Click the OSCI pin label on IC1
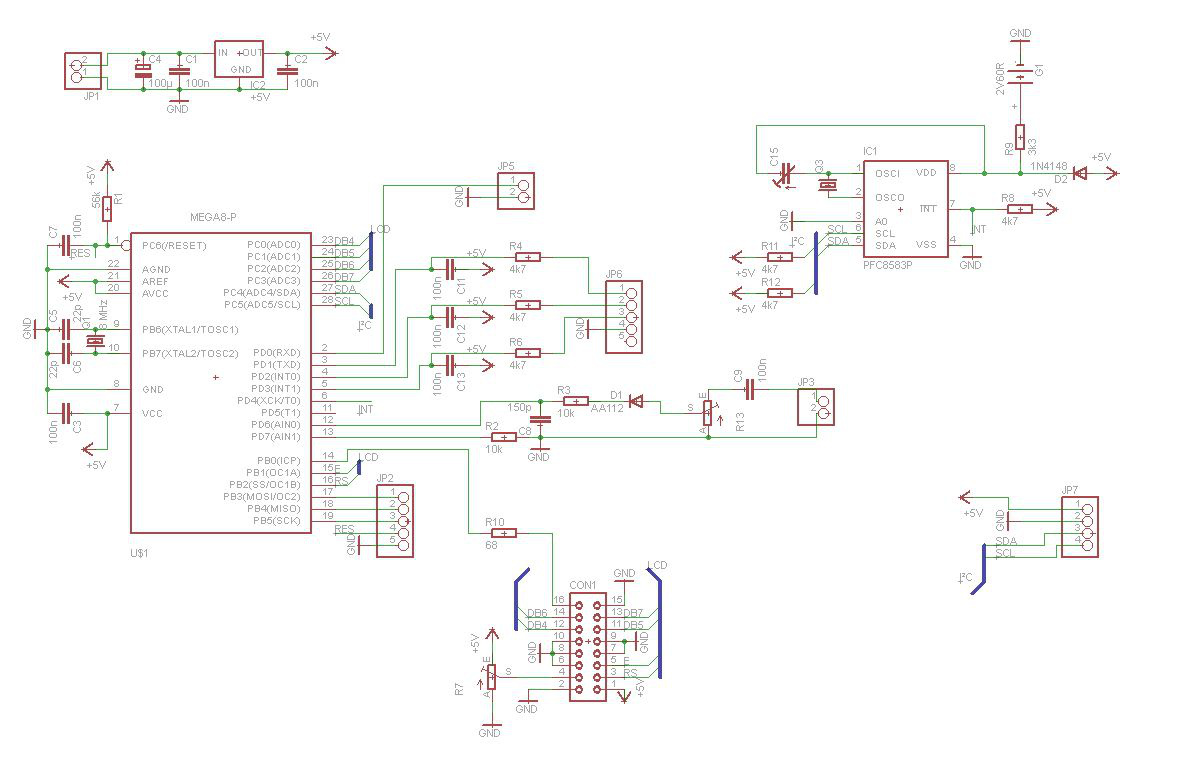Screen dimensions: 1178x782 pos(887,173)
